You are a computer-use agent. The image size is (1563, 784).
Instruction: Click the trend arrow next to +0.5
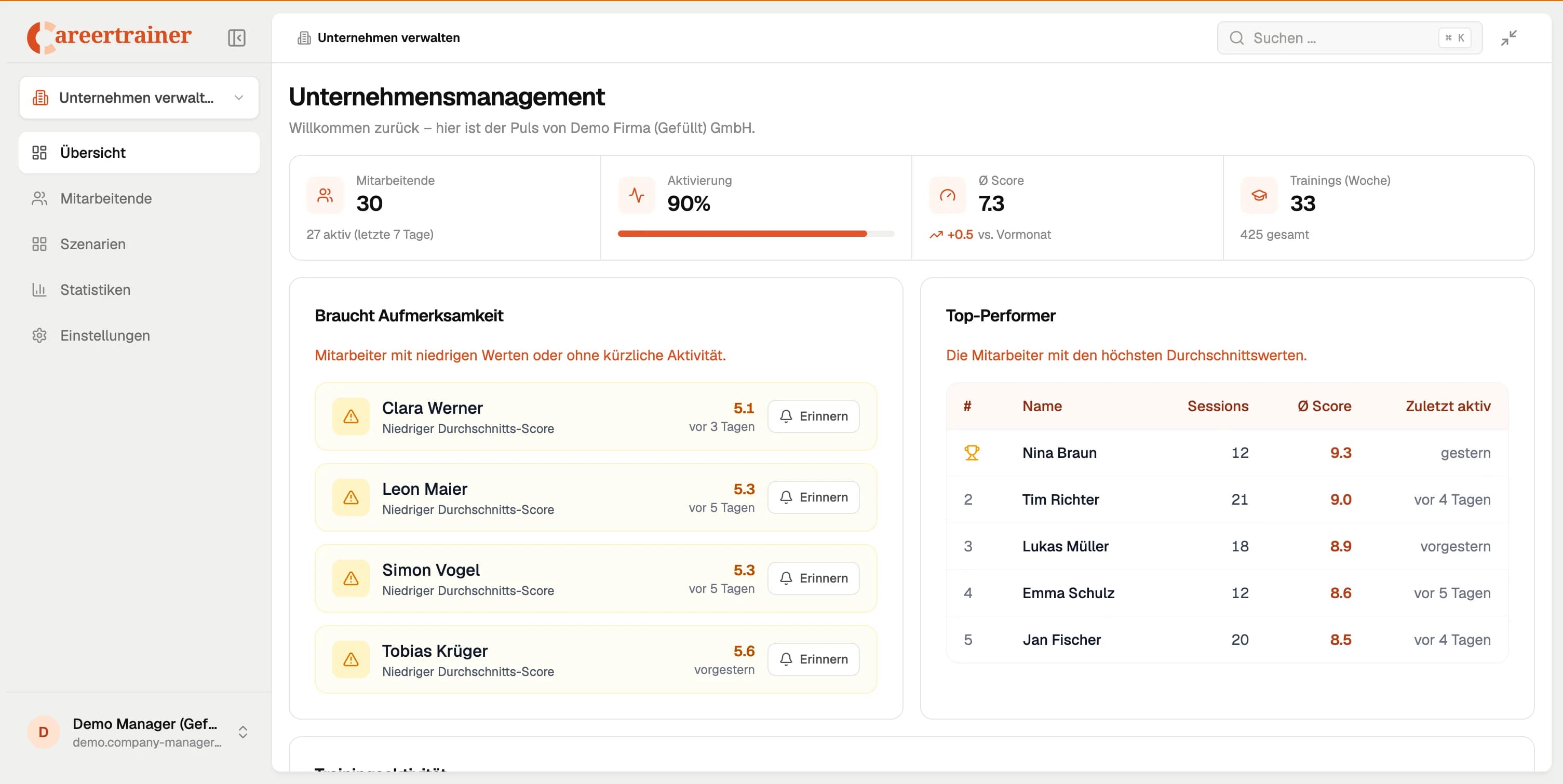point(936,235)
